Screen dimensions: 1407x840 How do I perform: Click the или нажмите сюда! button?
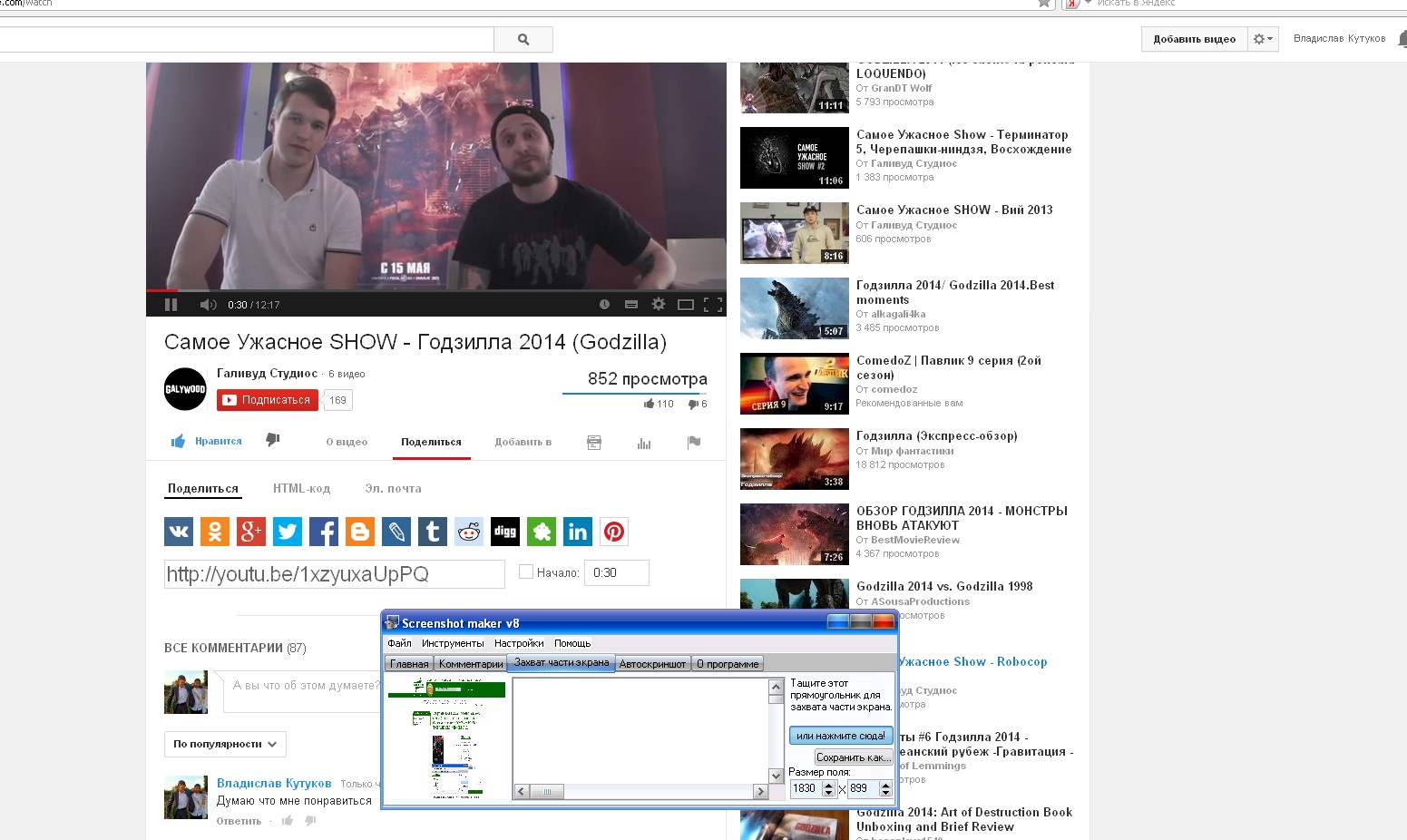click(x=841, y=736)
